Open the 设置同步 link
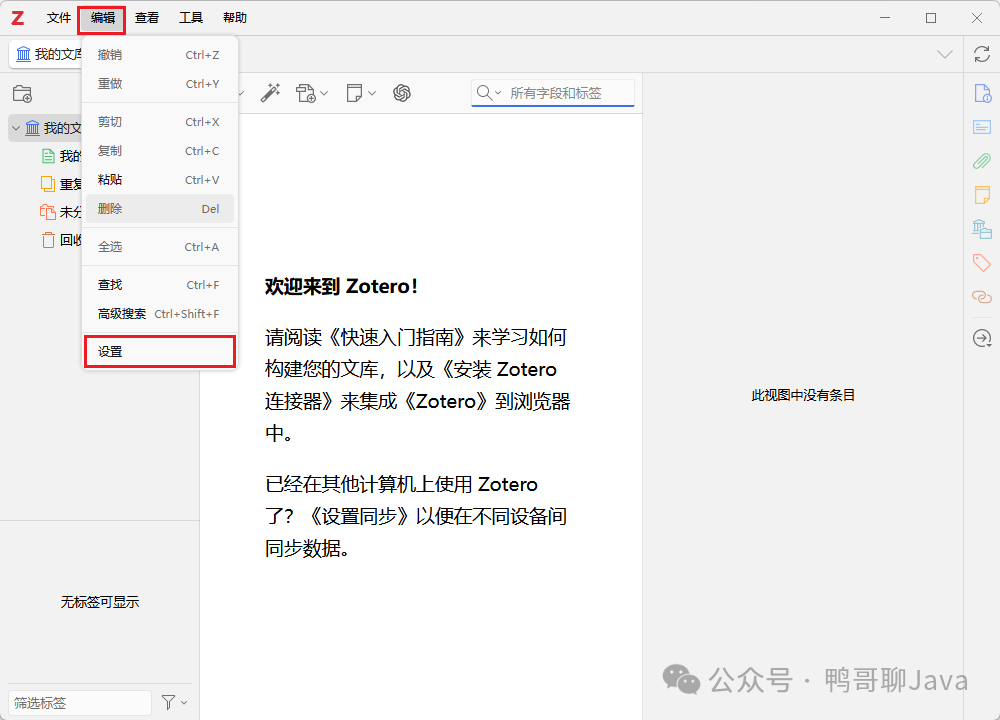This screenshot has height=720, width=1000. [x=359, y=516]
